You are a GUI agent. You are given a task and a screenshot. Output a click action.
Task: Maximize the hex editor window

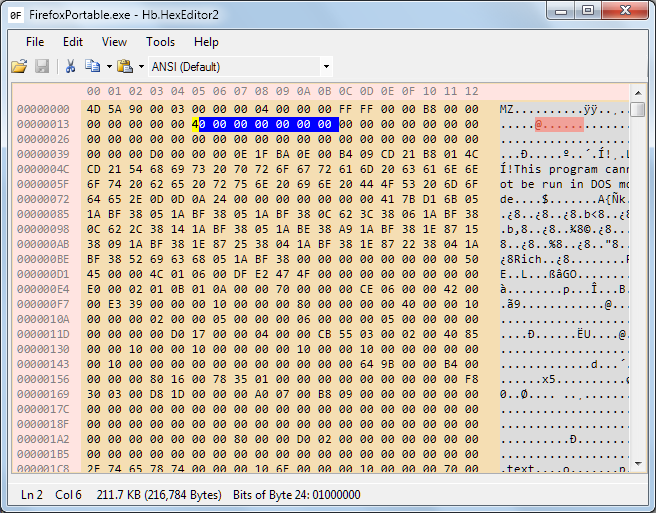(588, 10)
